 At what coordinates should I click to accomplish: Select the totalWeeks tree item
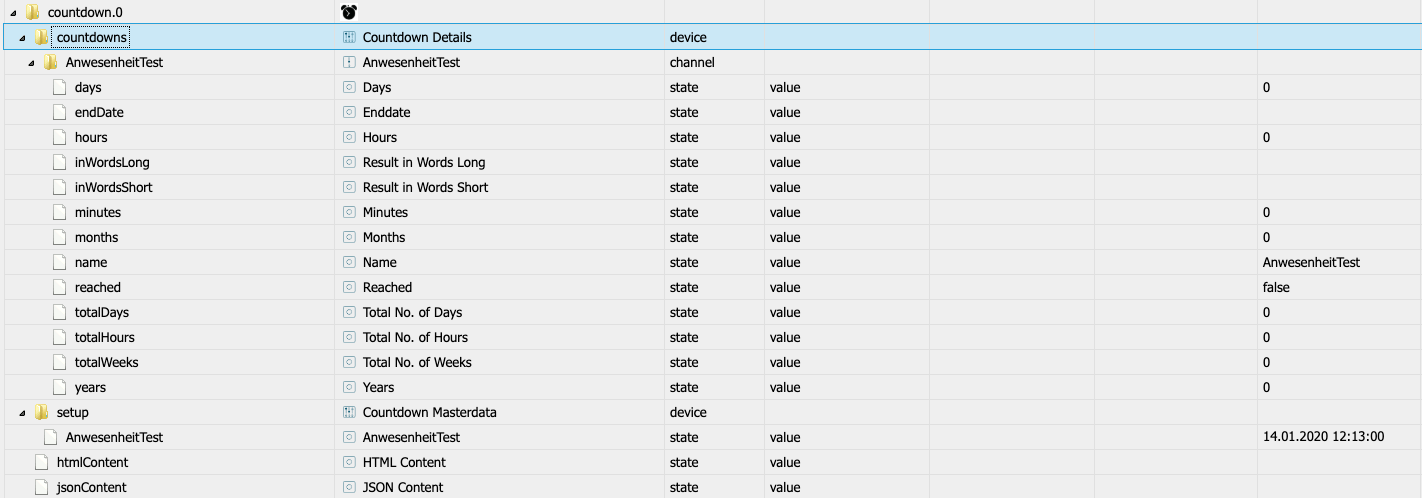tap(106, 362)
